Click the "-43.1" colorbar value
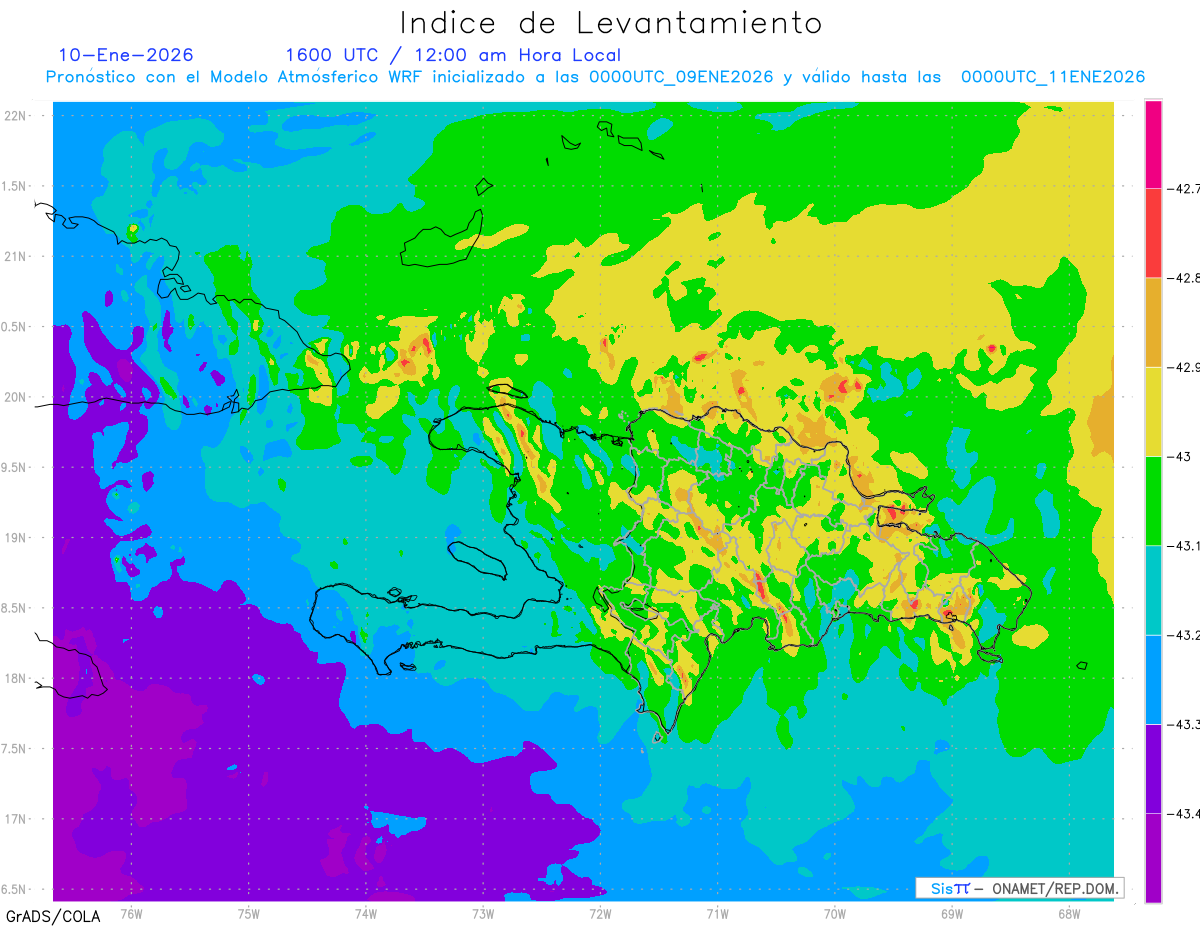 1183,546
